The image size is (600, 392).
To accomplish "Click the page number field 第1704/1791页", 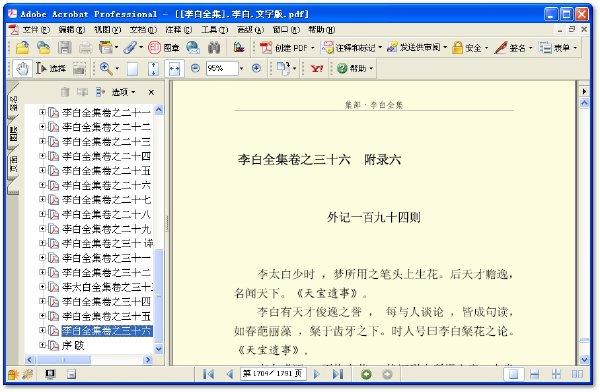I will point(273,373).
